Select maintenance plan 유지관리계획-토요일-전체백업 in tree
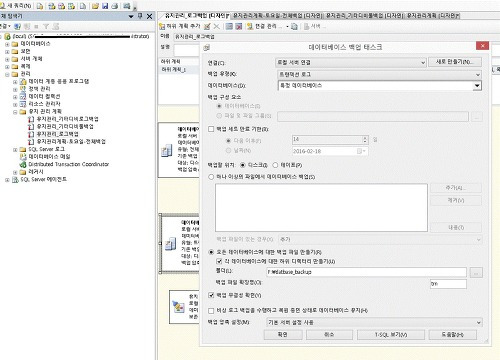 click(71, 142)
